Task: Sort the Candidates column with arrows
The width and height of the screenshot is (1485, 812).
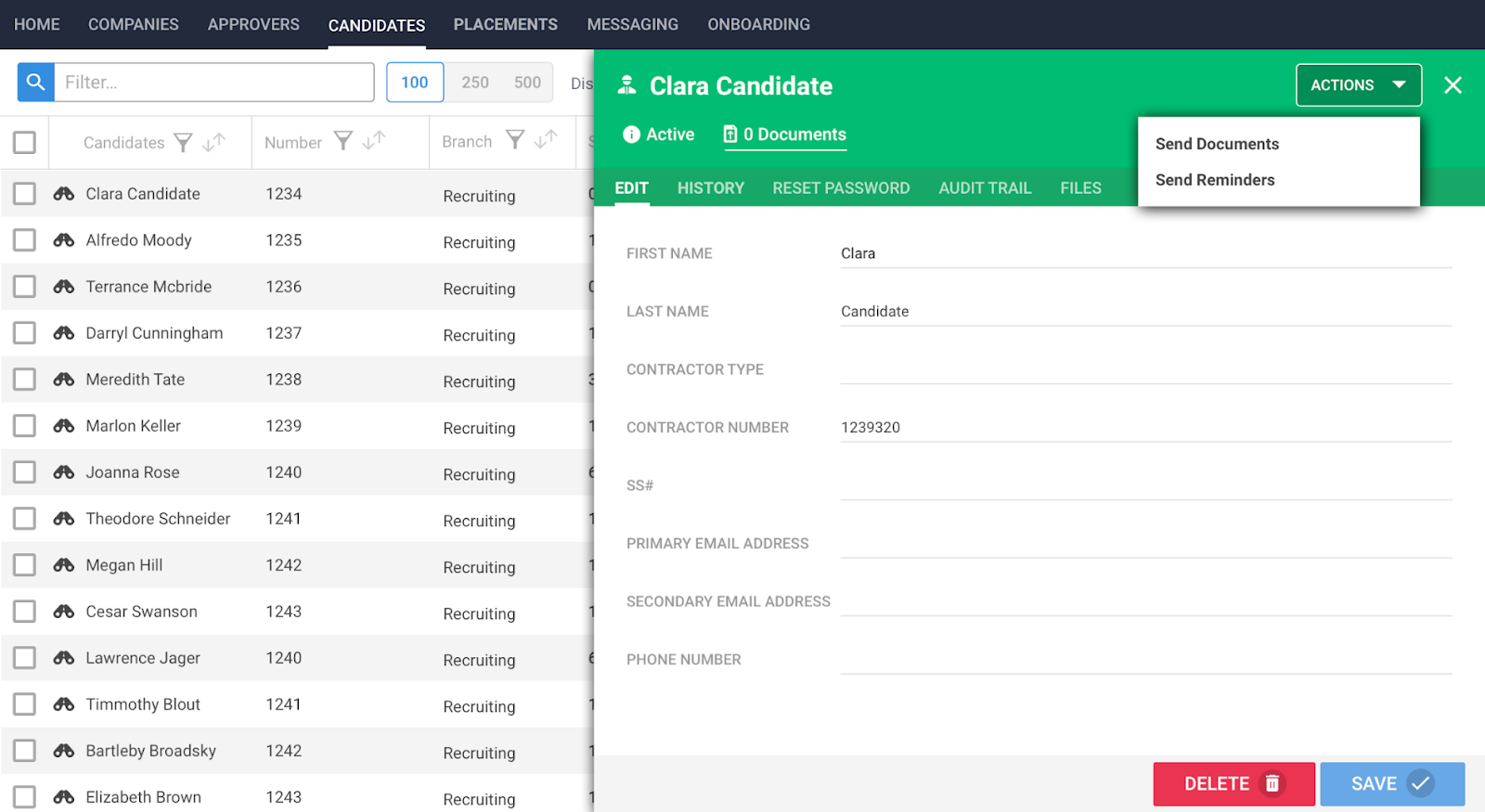Action: [214, 142]
